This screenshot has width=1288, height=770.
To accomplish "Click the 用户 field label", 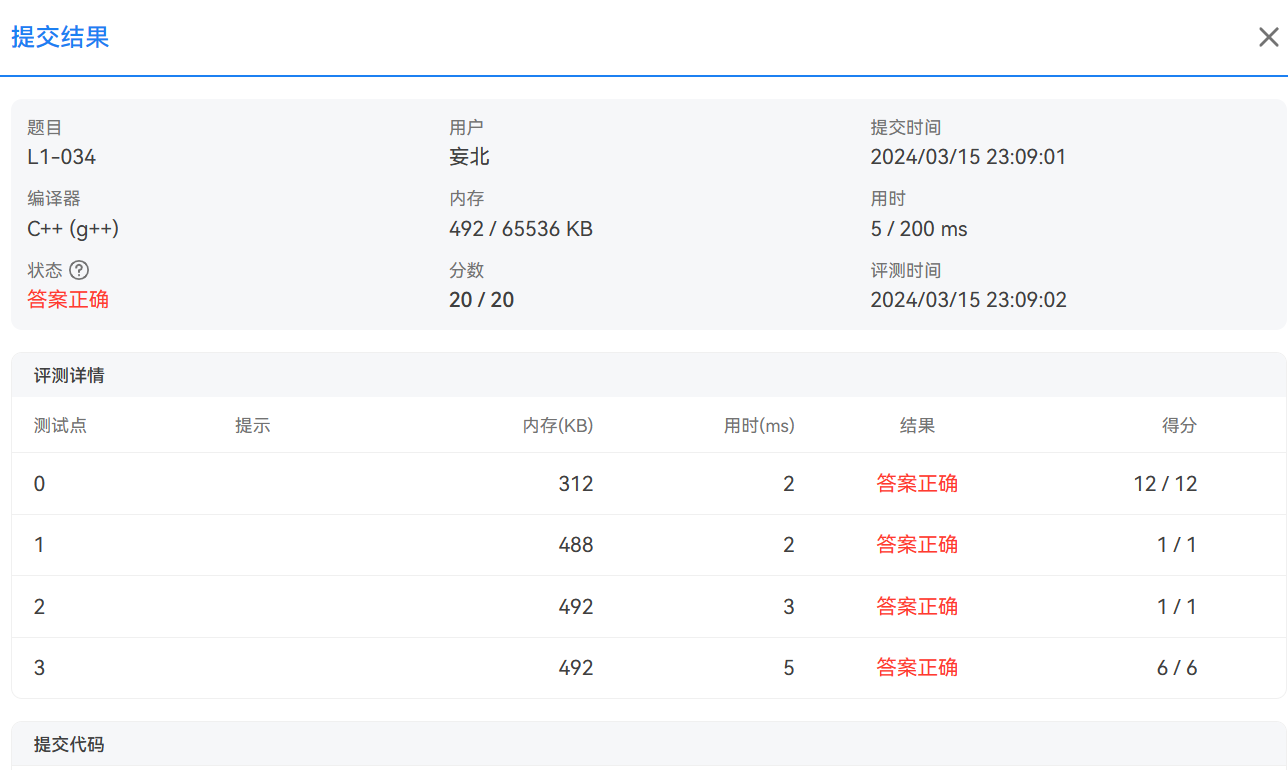I will [x=466, y=128].
